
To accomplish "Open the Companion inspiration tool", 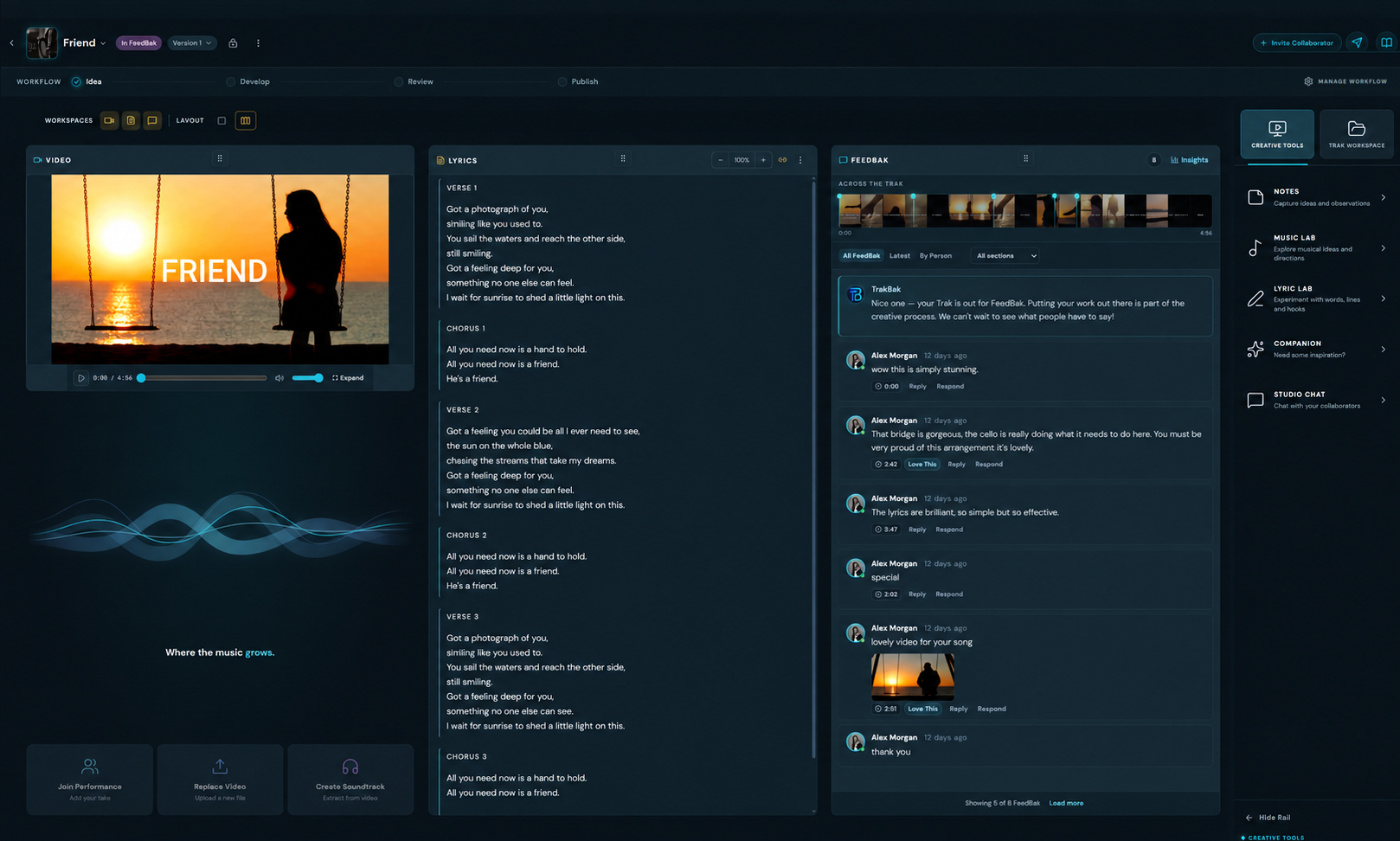I will 1316,349.
